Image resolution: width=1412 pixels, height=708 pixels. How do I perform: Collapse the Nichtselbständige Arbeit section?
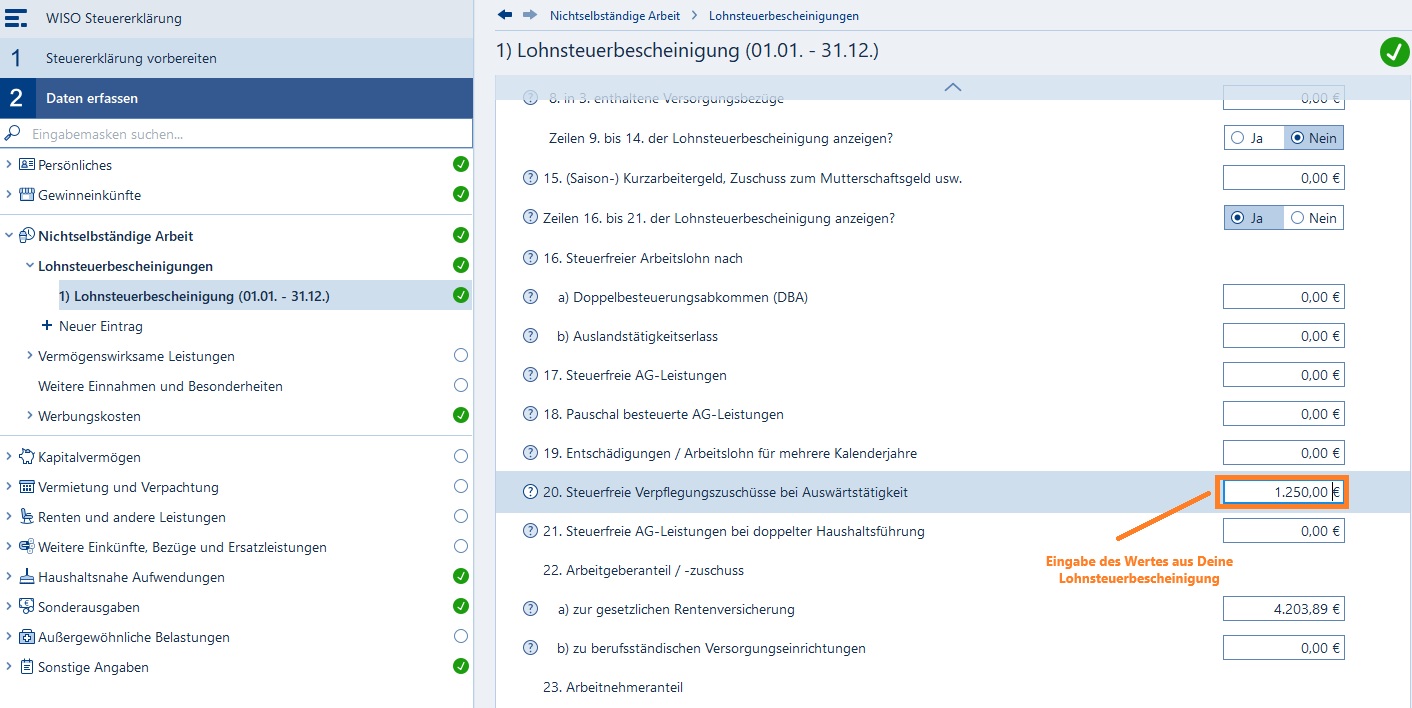pyautogui.click(x=9, y=236)
